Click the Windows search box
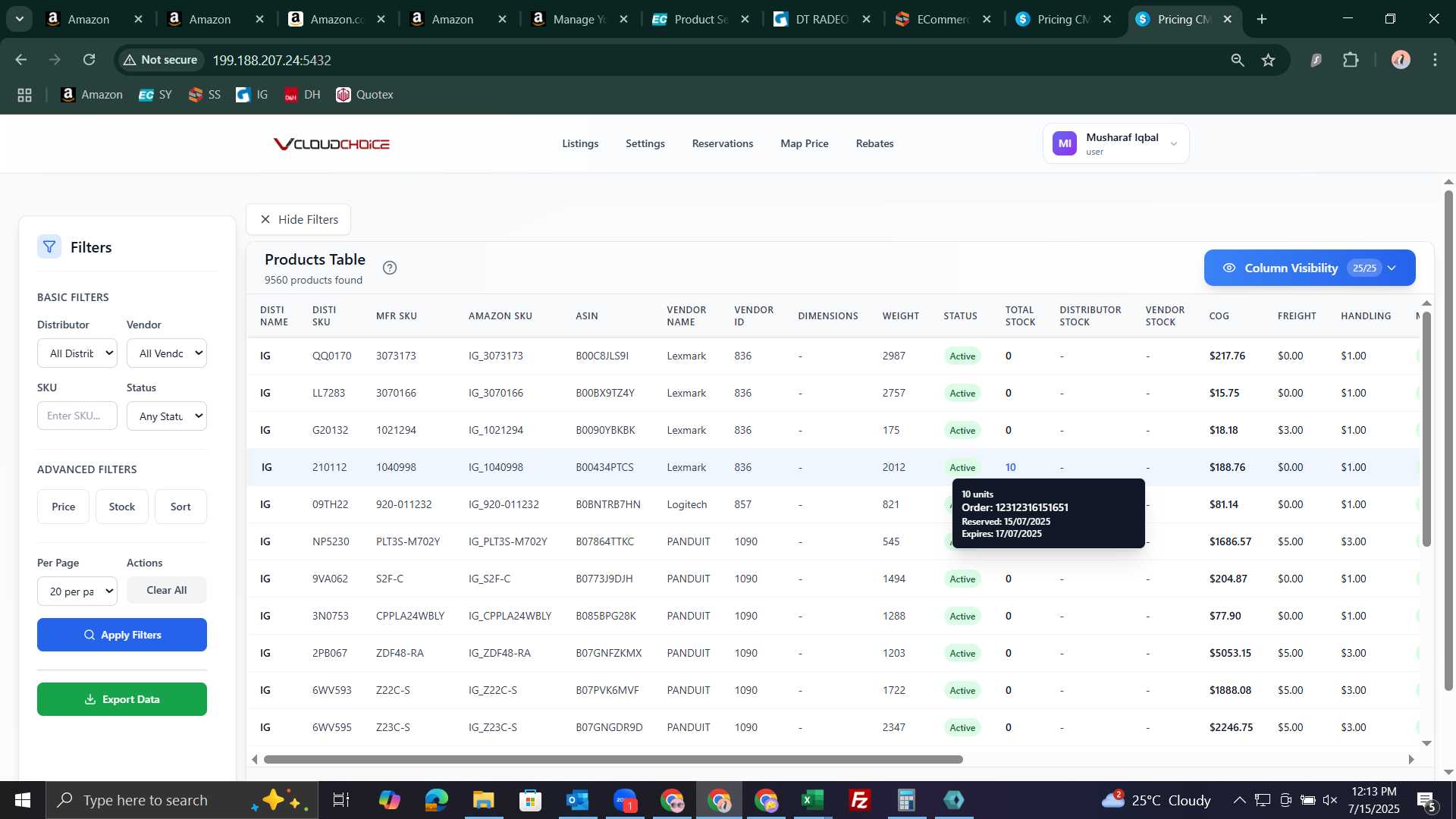This screenshot has height=819, width=1456. pos(182,800)
